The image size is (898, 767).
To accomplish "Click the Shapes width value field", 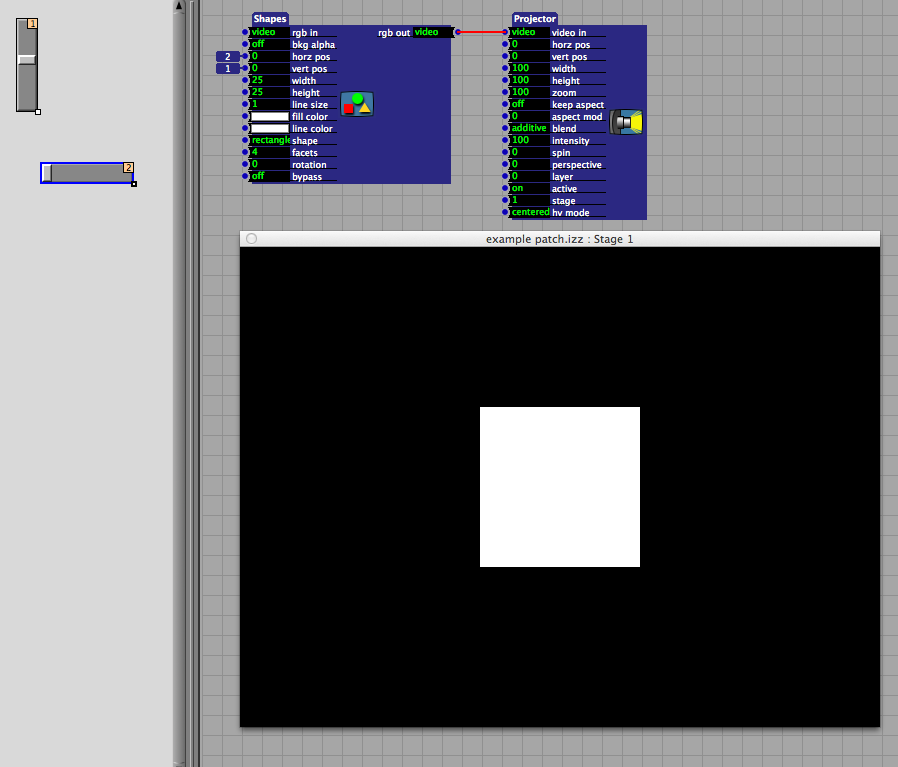I will pyautogui.click(x=269, y=81).
